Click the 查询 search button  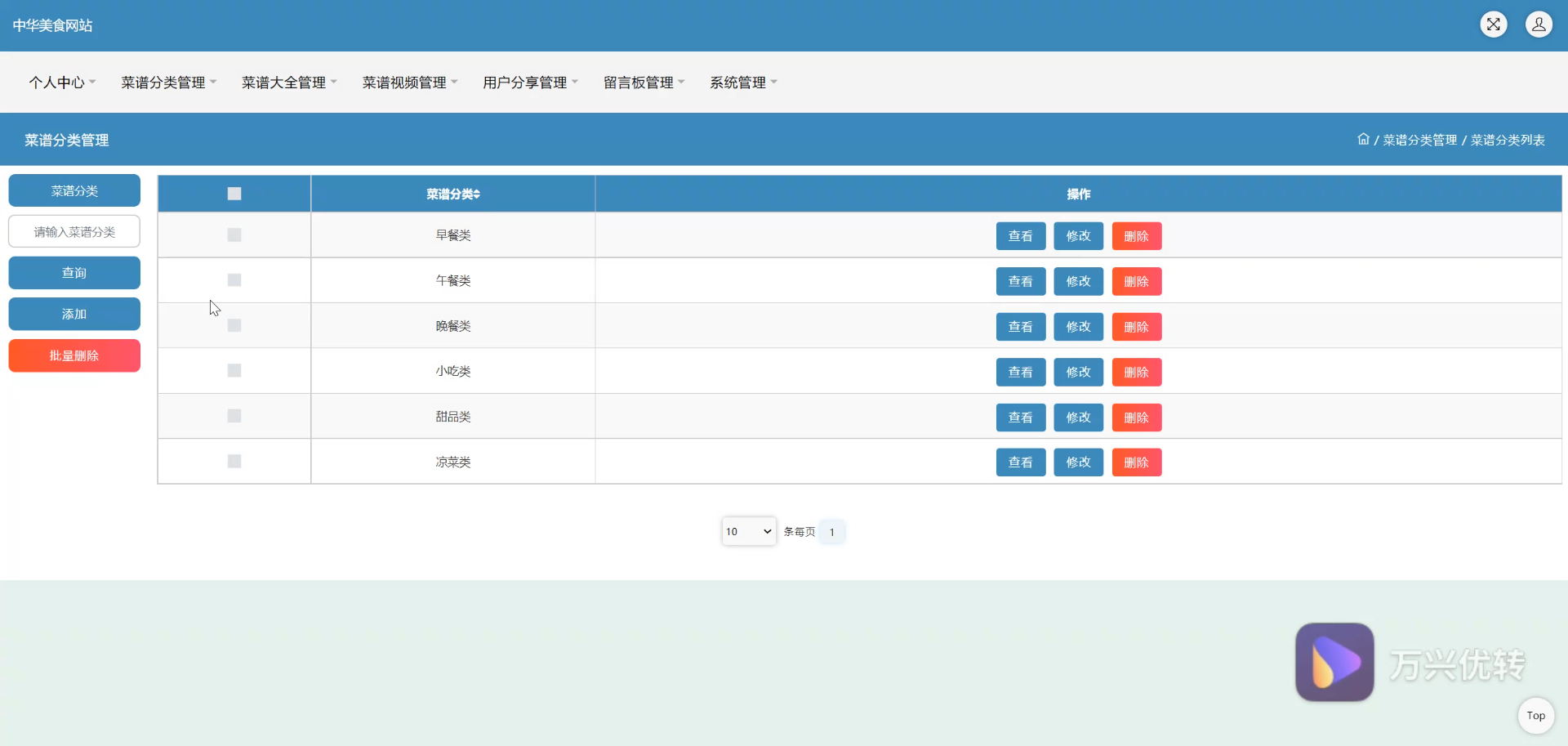coord(74,273)
